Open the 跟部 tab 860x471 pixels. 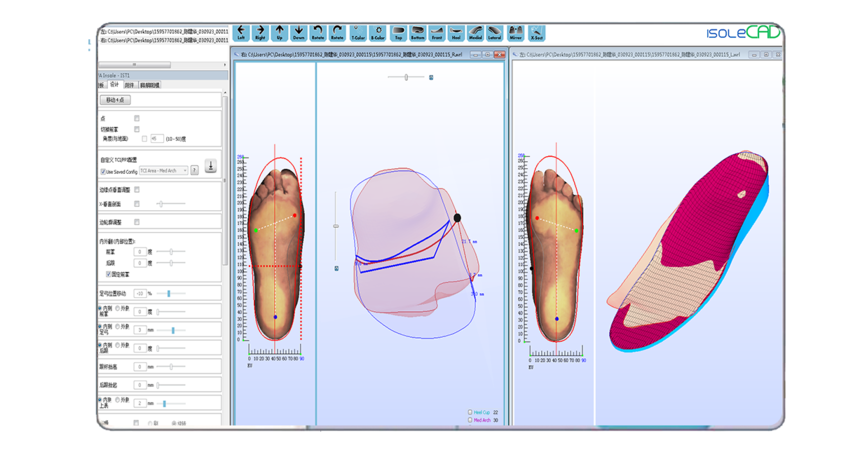129,85
